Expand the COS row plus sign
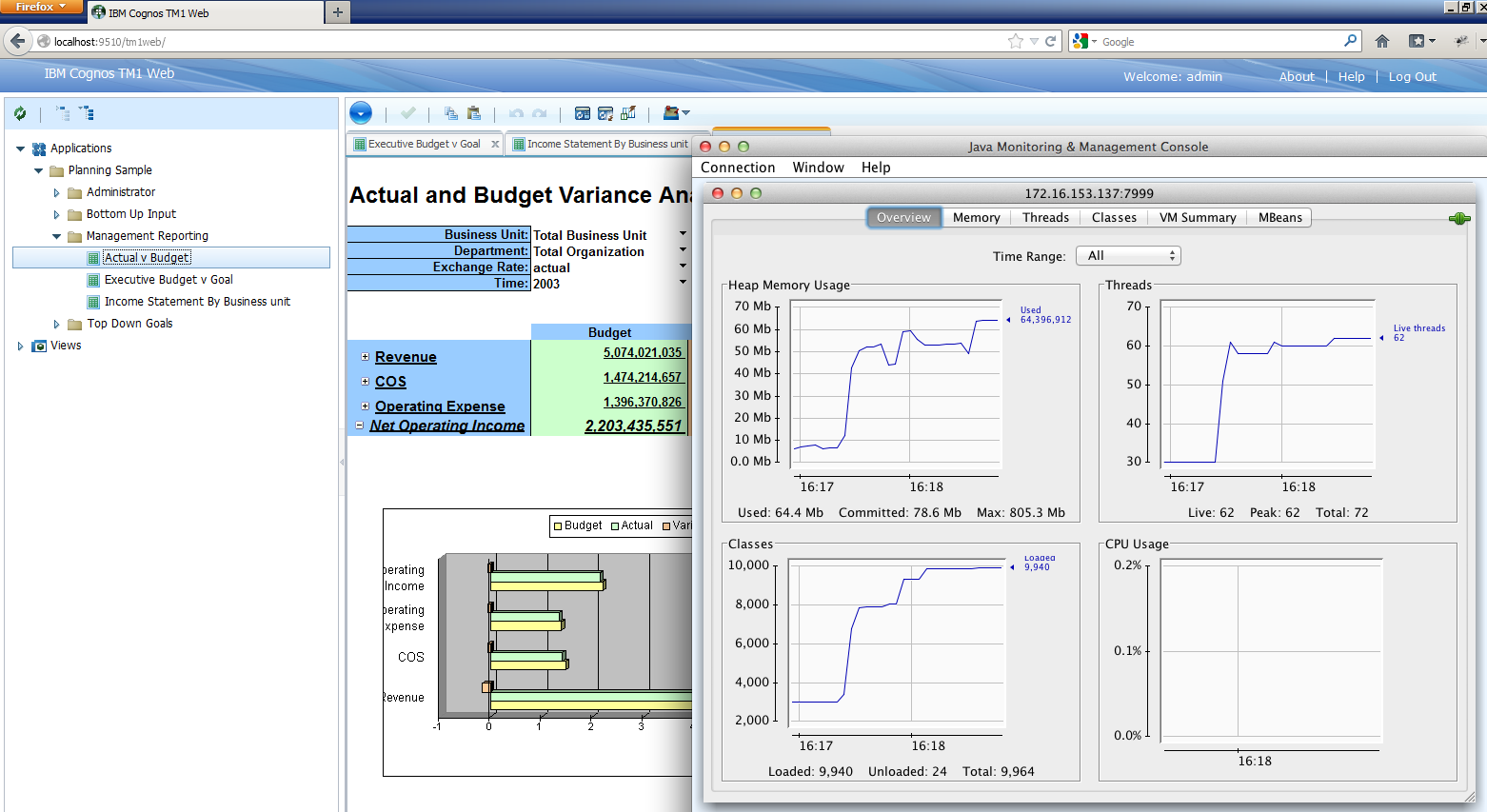Viewport: 1487px width, 812px height. point(365,382)
